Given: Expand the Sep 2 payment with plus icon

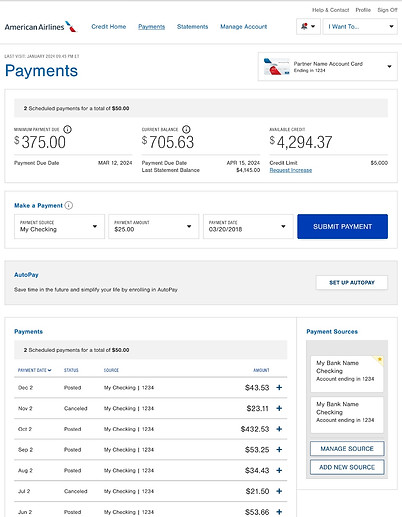Looking at the screenshot, I should coord(279,449).
